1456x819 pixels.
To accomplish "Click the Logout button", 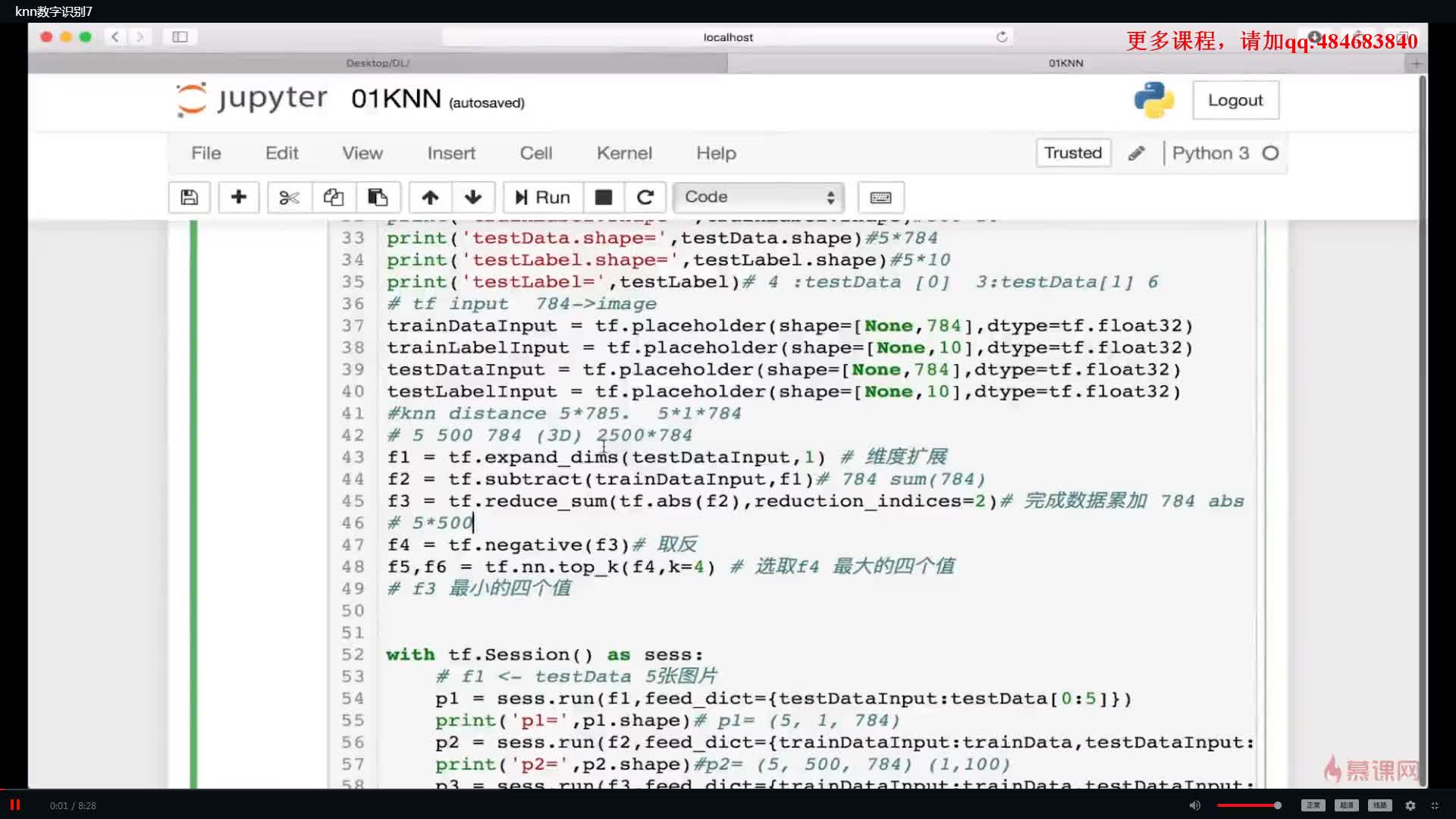I will point(1235,100).
